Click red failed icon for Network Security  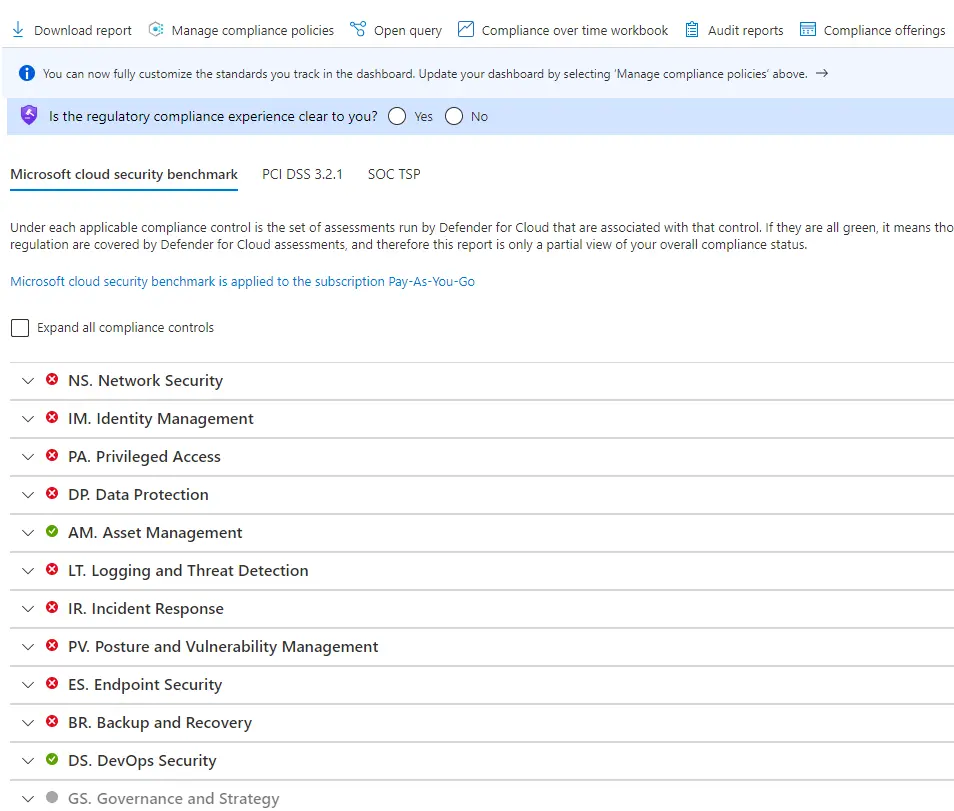tap(52, 380)
